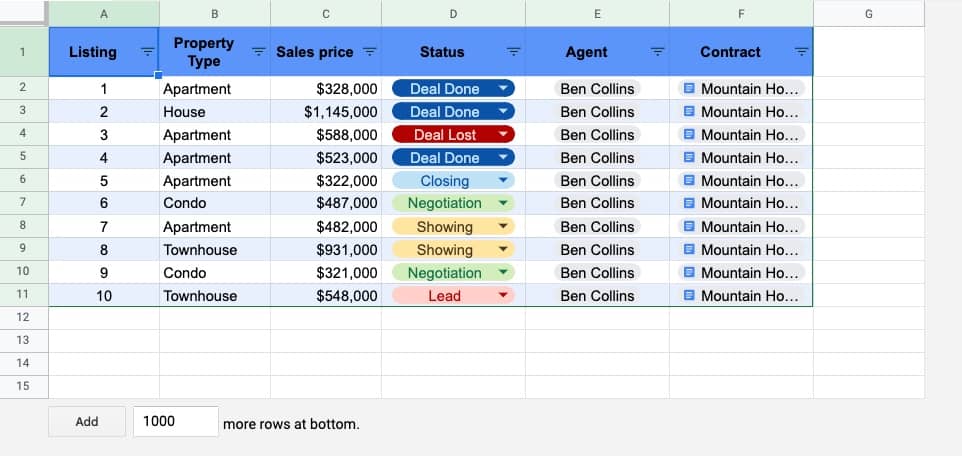Open the Showing dropdown in row 9

[x=503, y=250]
